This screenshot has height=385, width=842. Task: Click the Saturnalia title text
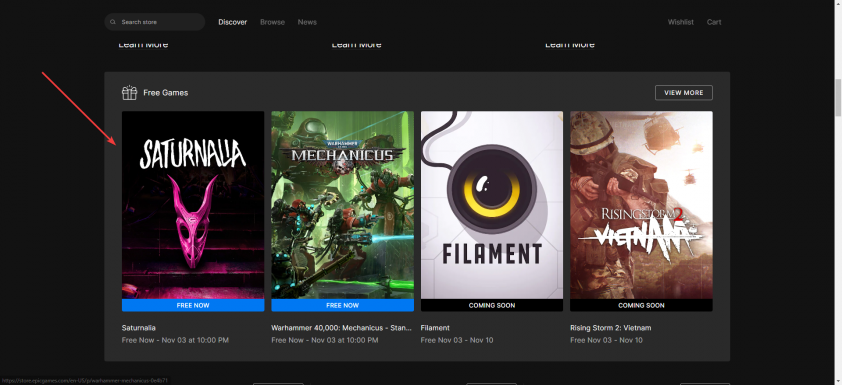139,328
